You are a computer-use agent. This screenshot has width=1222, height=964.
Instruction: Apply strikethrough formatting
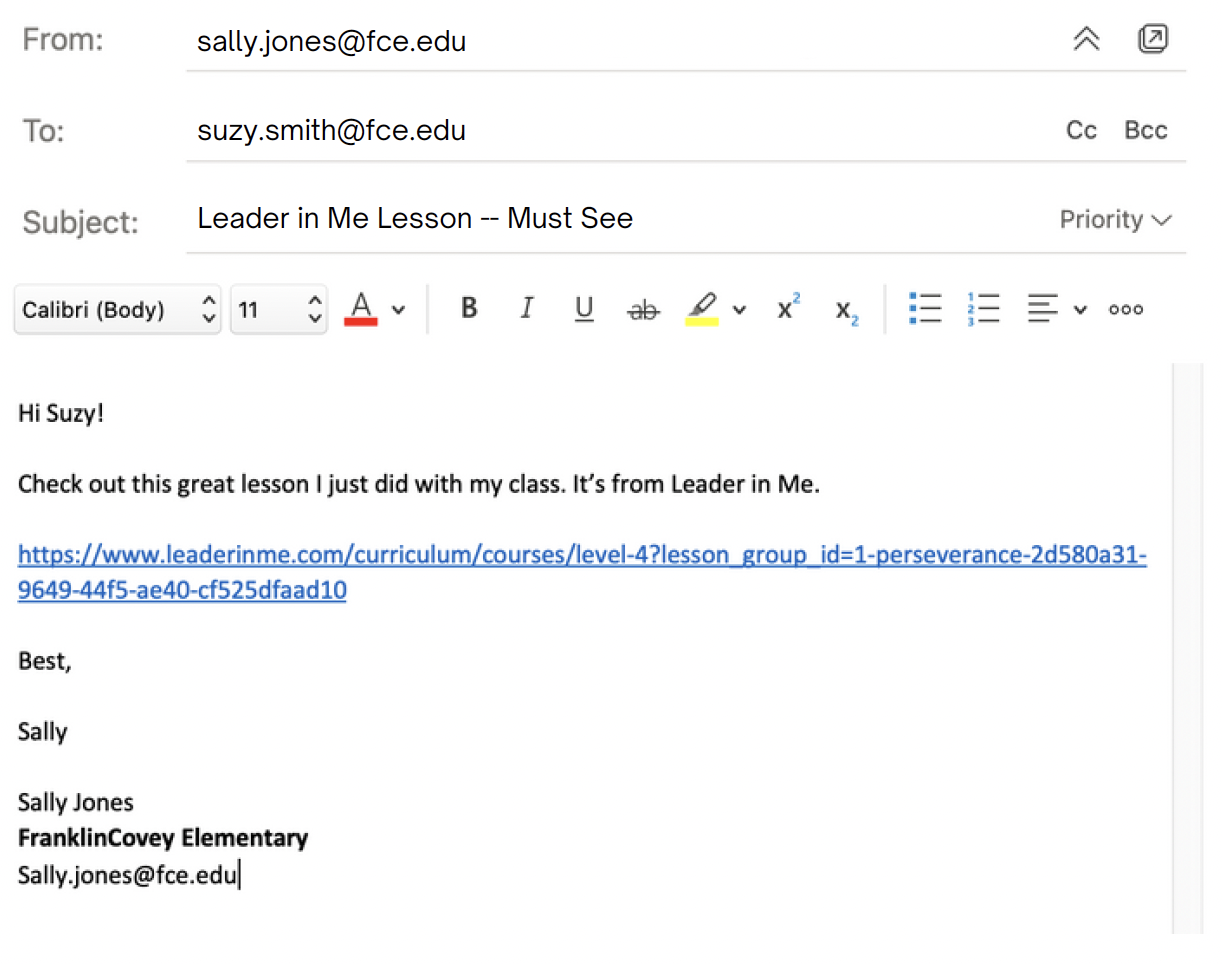pos(643,309)
